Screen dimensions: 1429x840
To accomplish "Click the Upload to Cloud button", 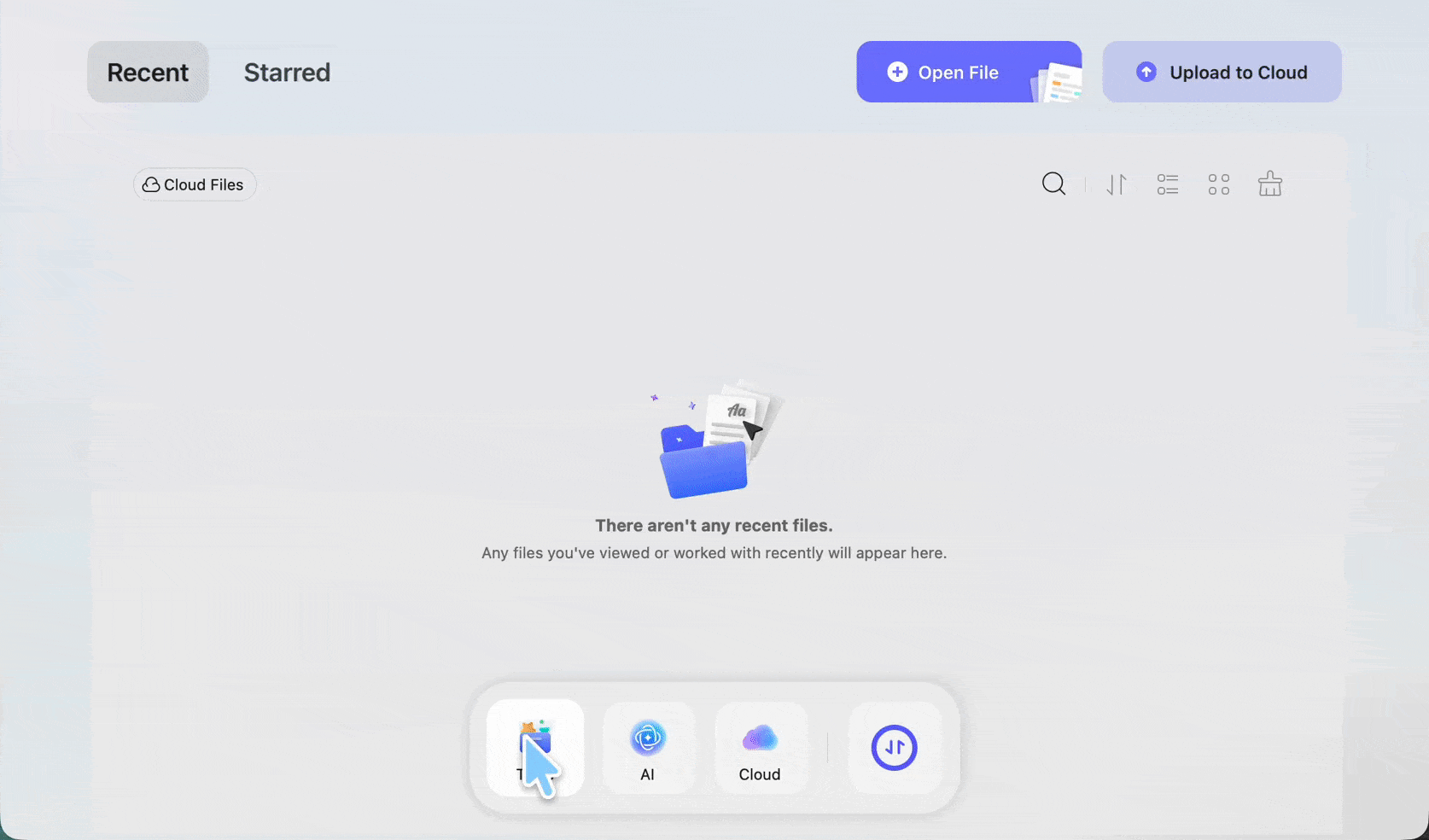I will coord(1222,72).
